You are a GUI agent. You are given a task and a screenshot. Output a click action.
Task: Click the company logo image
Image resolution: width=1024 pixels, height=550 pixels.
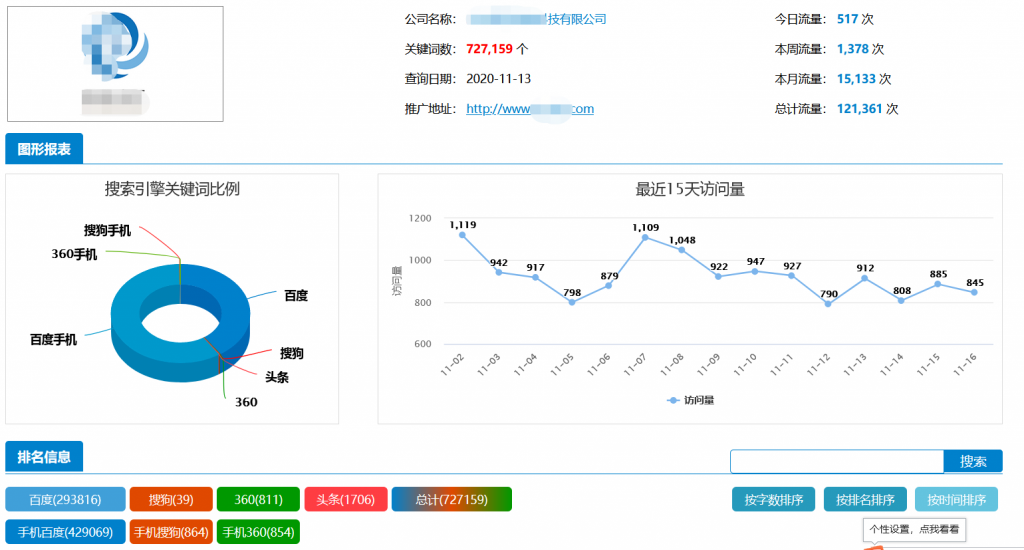(x=115, y=63)
